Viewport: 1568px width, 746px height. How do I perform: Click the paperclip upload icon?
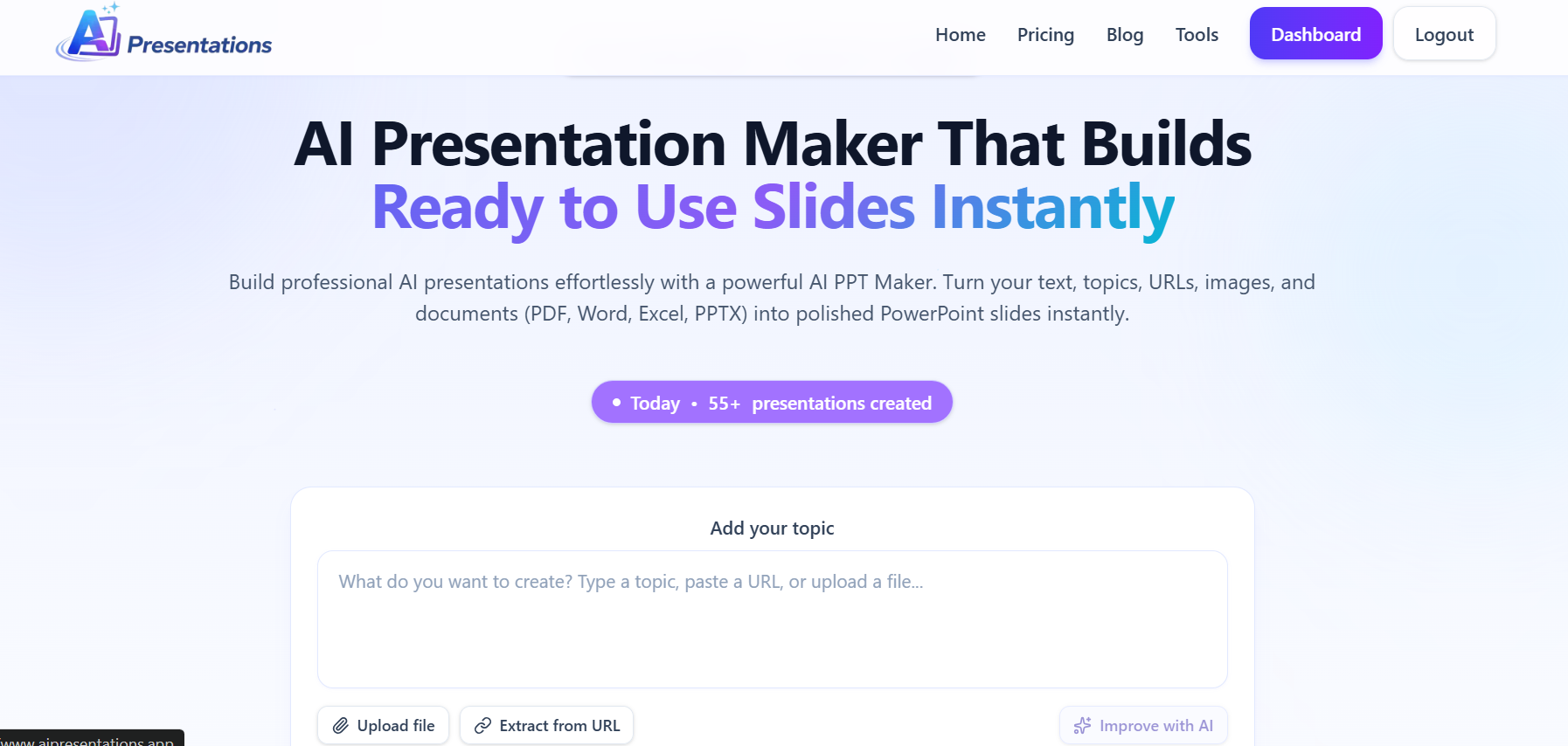point(341,726)
